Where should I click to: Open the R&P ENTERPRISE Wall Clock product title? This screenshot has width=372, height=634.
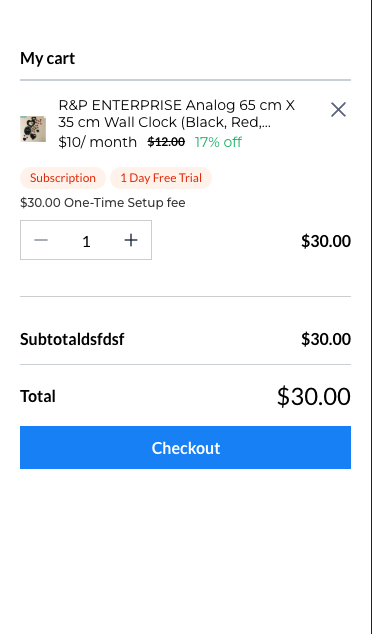point(177,114)
